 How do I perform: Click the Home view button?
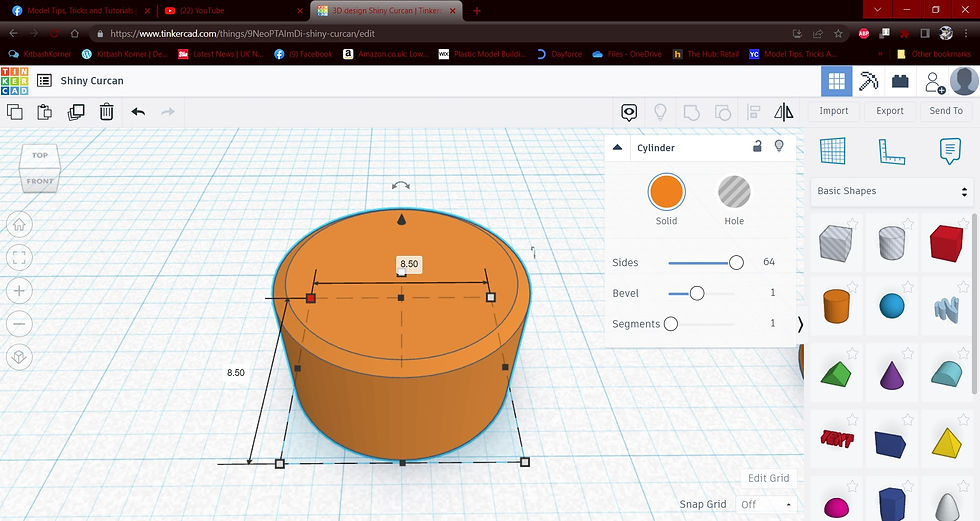pos(19,224)
